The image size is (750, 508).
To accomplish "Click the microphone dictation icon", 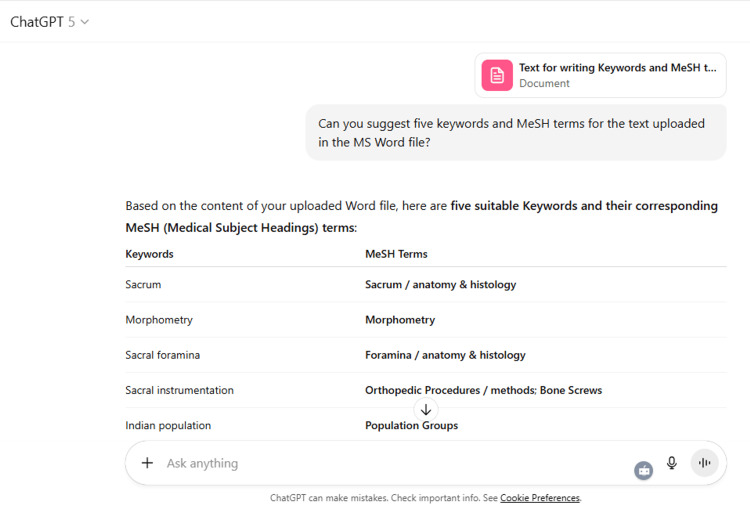I will [x=672, y=463].
